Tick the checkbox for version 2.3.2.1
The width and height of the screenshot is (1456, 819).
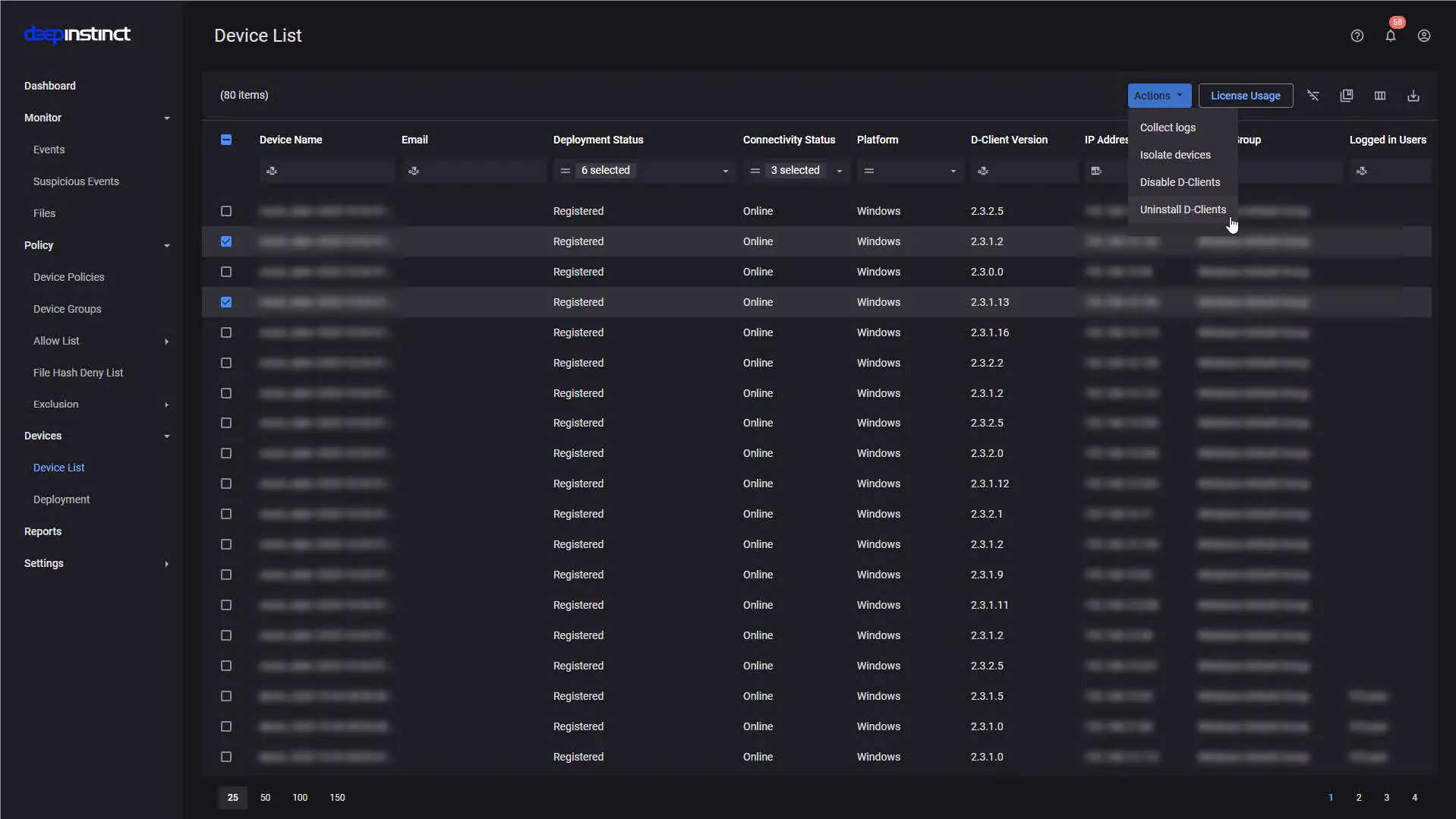[x=225, y=514]
